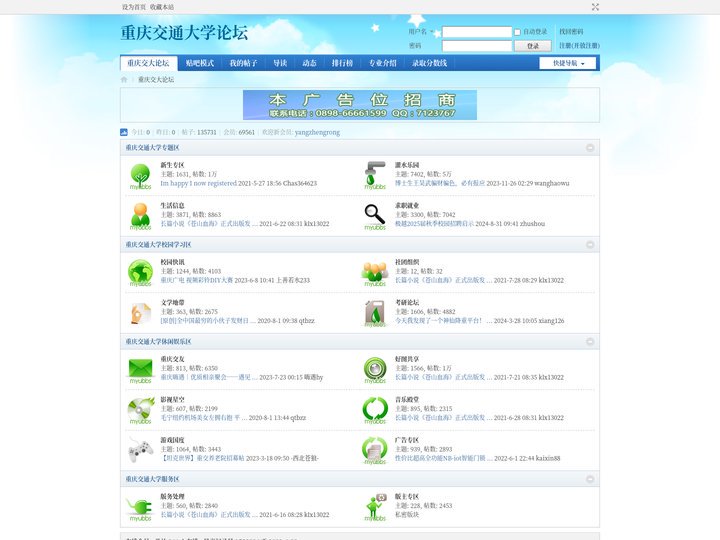Focus the 用户名 input field
Screen dimensions: 720x540
pos(477,32)
